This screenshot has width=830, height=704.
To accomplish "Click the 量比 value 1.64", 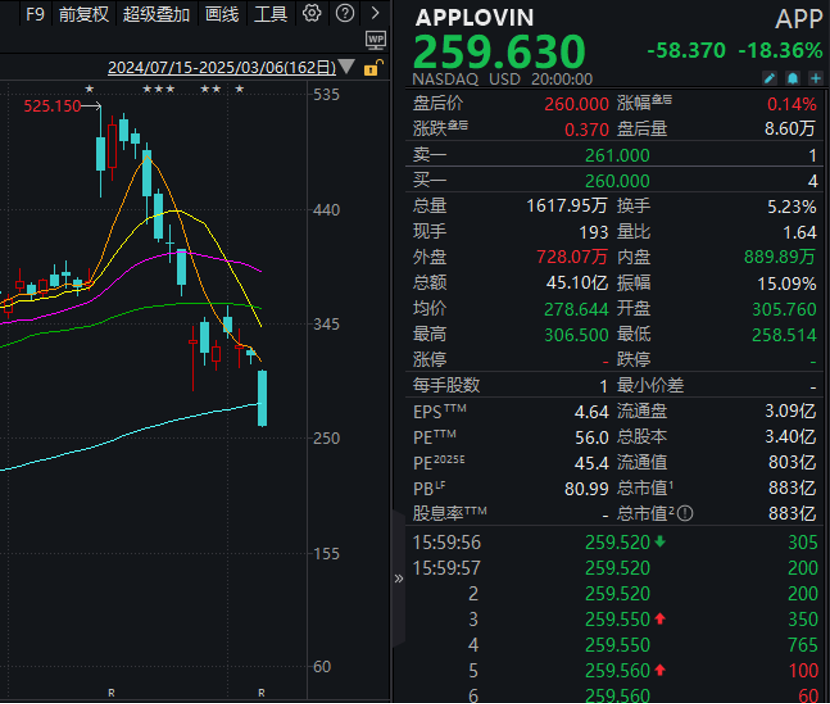I will (x=800, y=232).
